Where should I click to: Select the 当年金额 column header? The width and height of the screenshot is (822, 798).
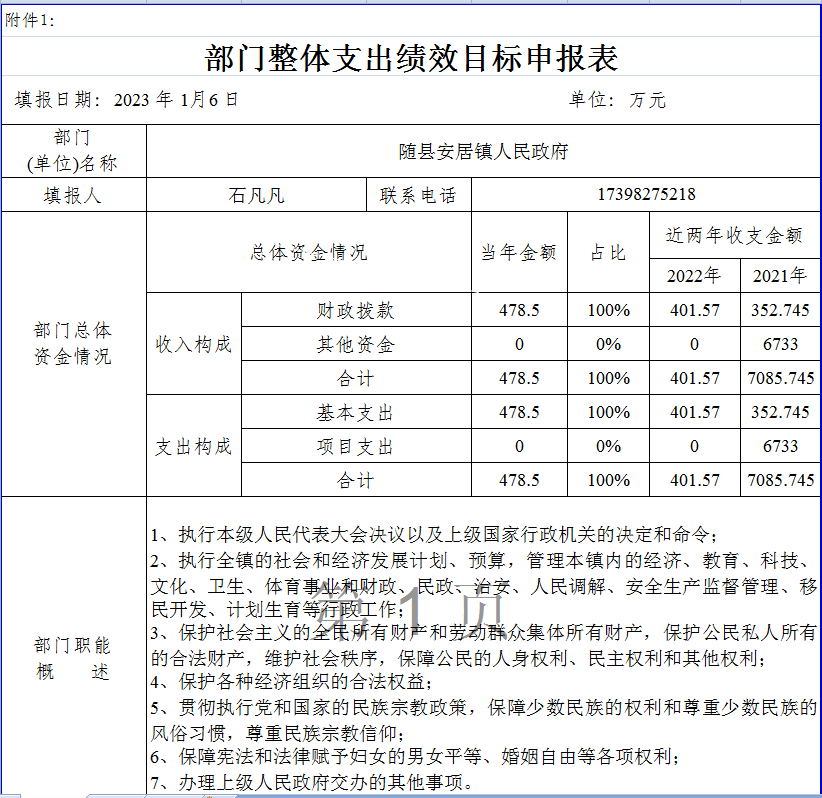(x=519, y=252)
